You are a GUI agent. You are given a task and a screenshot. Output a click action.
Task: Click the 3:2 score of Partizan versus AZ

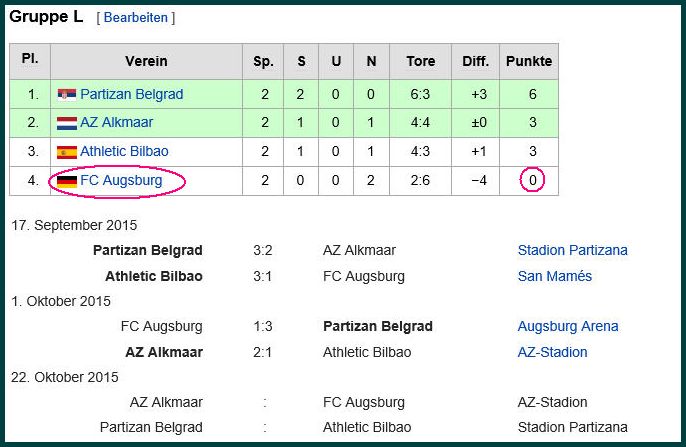coord(263,250)
